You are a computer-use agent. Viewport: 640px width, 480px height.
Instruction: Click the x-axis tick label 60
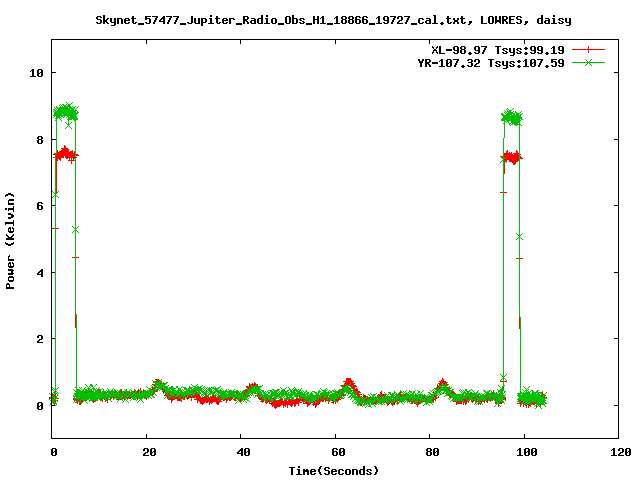click(338, 452)
